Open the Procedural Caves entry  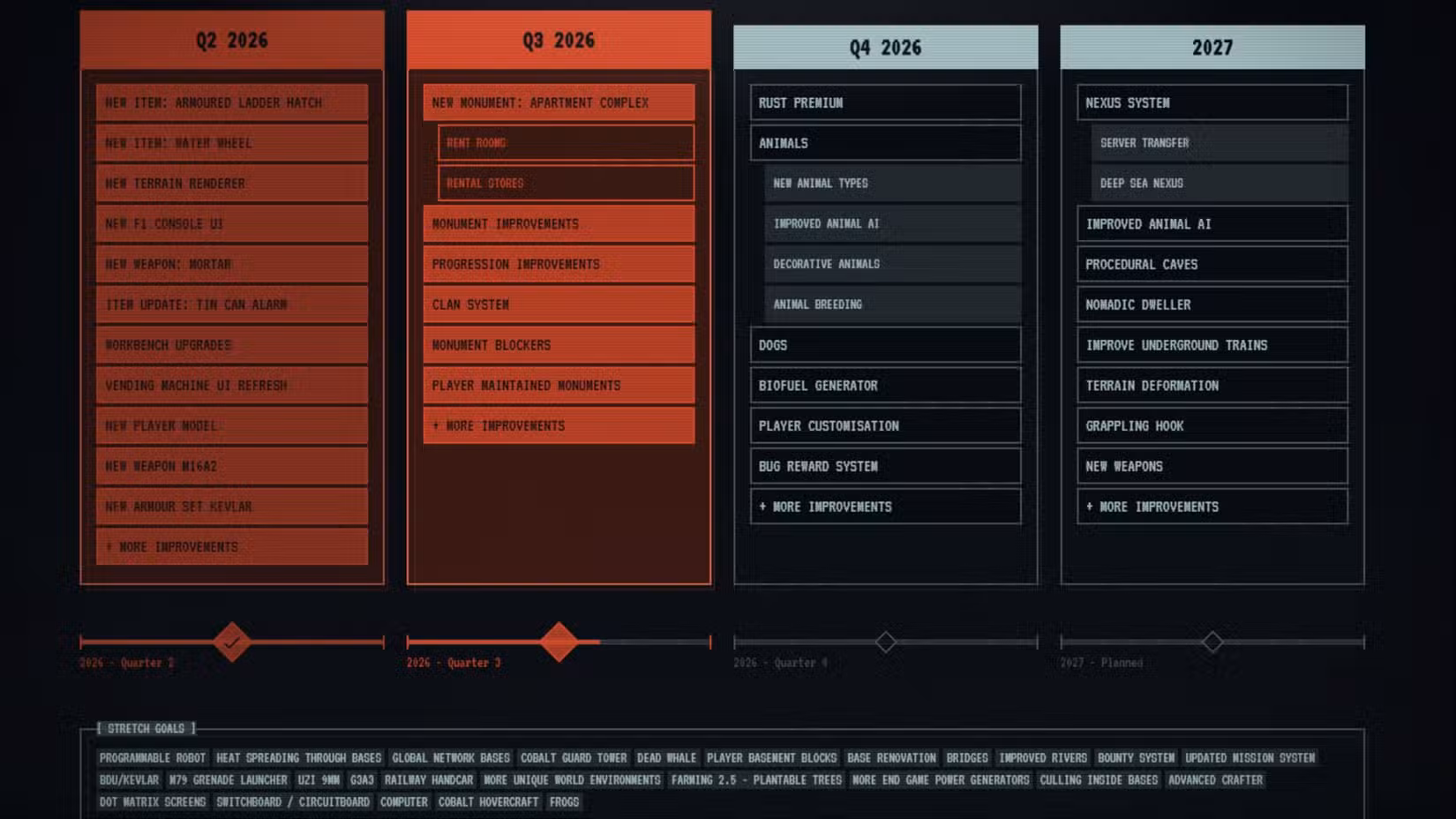pyautogui.click(x=1212, y=264)
